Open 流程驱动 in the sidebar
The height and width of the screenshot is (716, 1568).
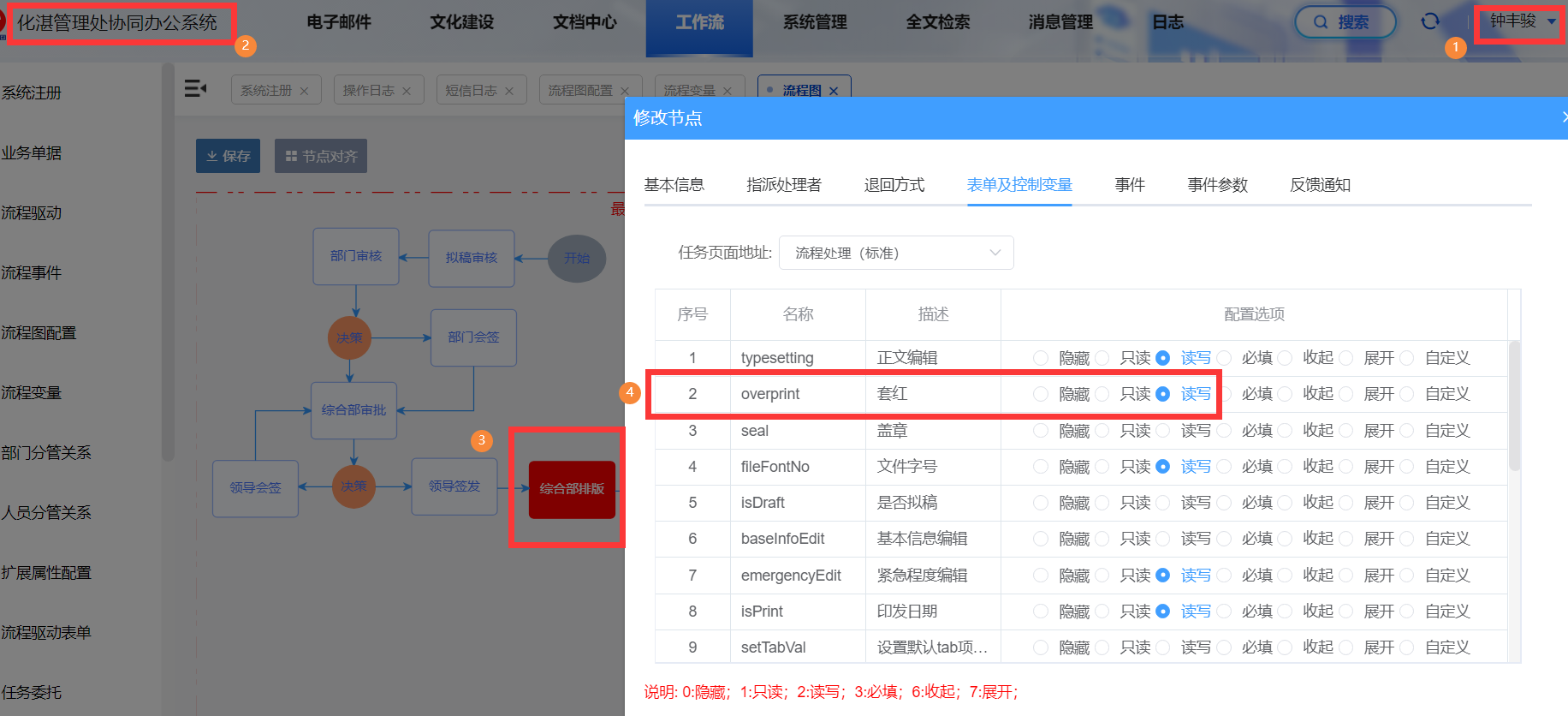pyautogui.click(x=32, y=213)
